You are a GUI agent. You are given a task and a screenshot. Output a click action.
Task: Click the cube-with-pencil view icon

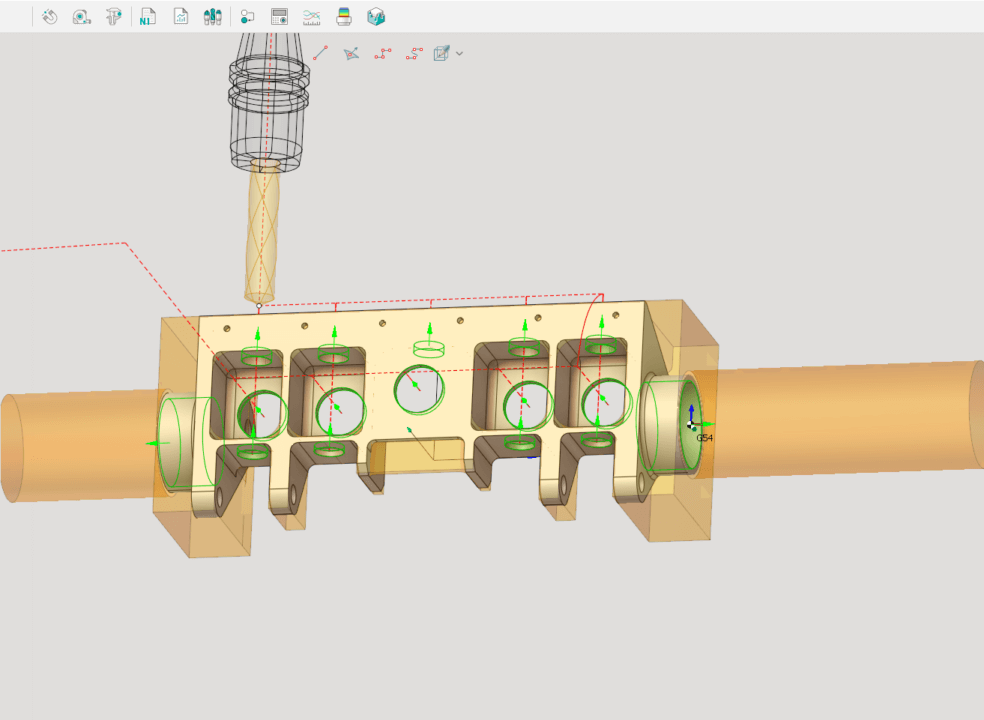(441, 53)
